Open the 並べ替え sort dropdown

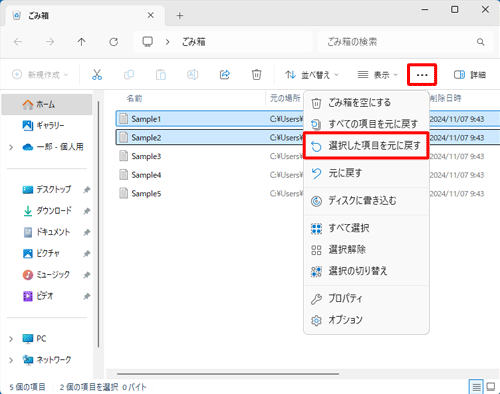(x=312, y=75)
